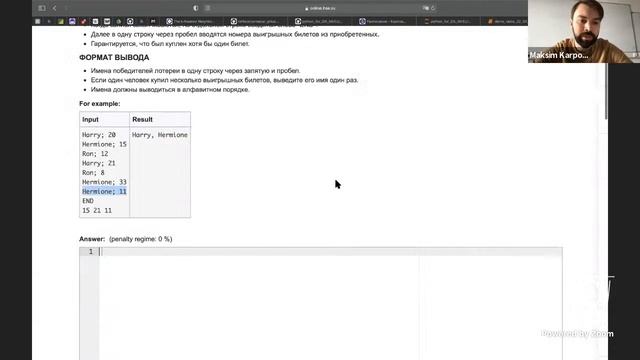Viewport: 640px width, 360px height.
Task: Toggle the Safari sidebar button
Action: [x=42, y=8]
